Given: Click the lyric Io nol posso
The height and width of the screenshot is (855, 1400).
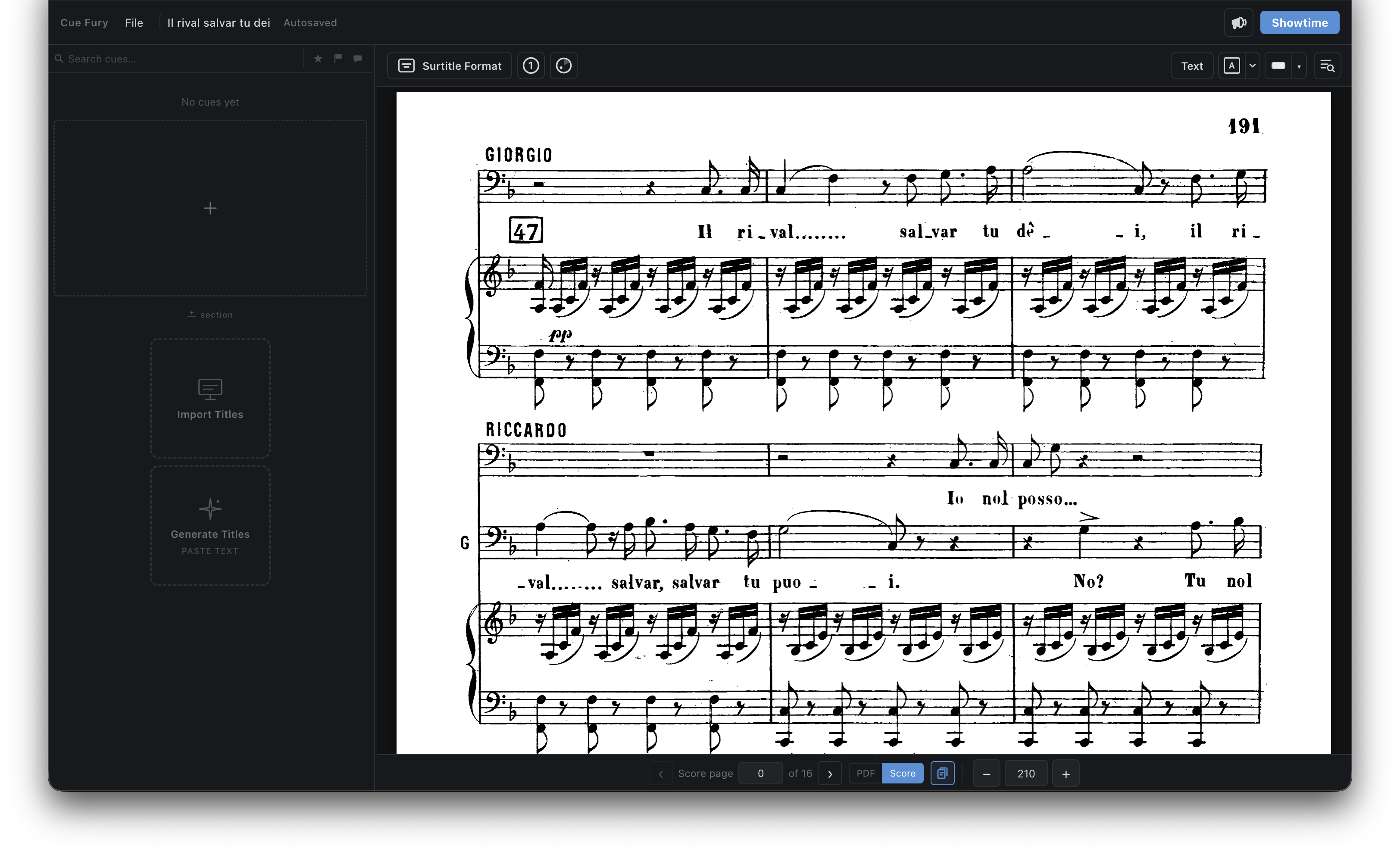Looking at the screenshot, I should 1011,499.
